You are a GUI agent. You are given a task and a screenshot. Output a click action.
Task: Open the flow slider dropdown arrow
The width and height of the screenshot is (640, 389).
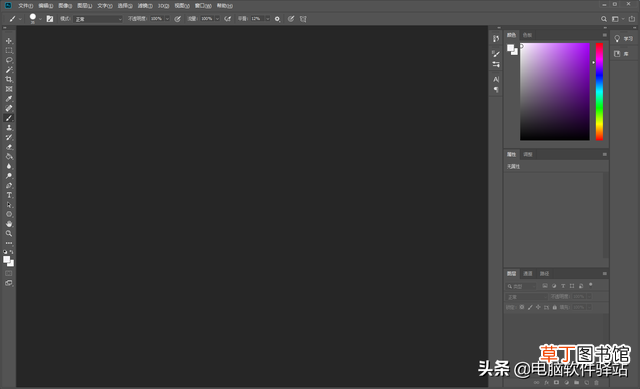[218, 19]
